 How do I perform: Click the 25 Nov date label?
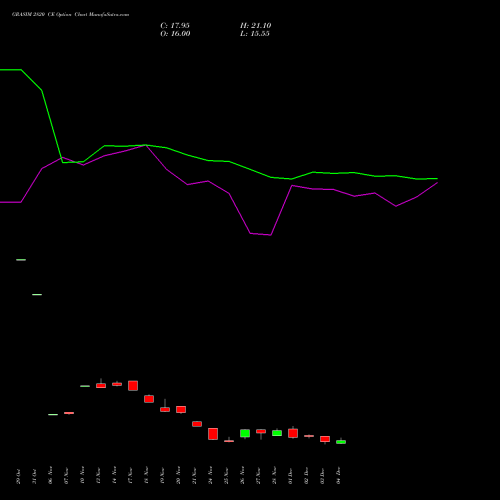(x=226, y=476)
